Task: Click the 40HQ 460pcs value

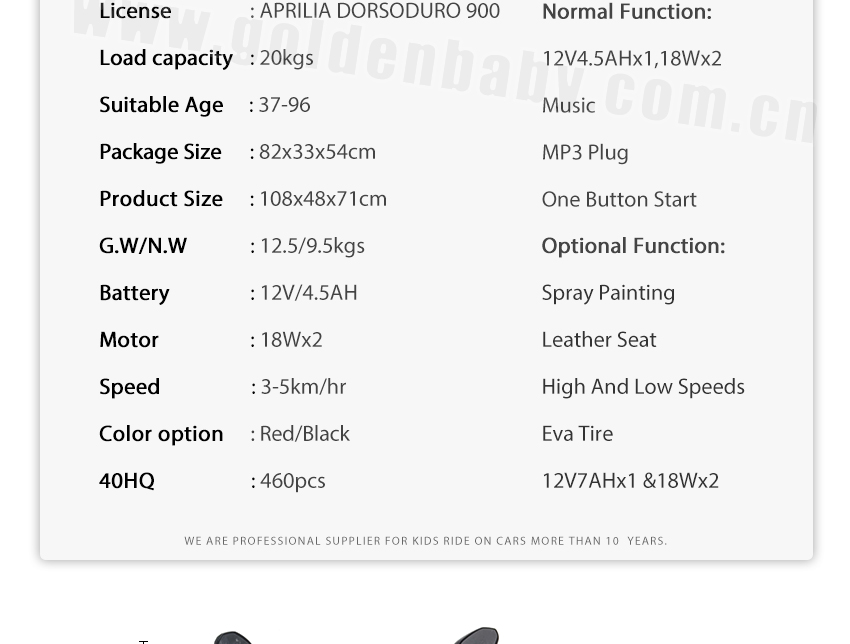Action: pos(293,481)
